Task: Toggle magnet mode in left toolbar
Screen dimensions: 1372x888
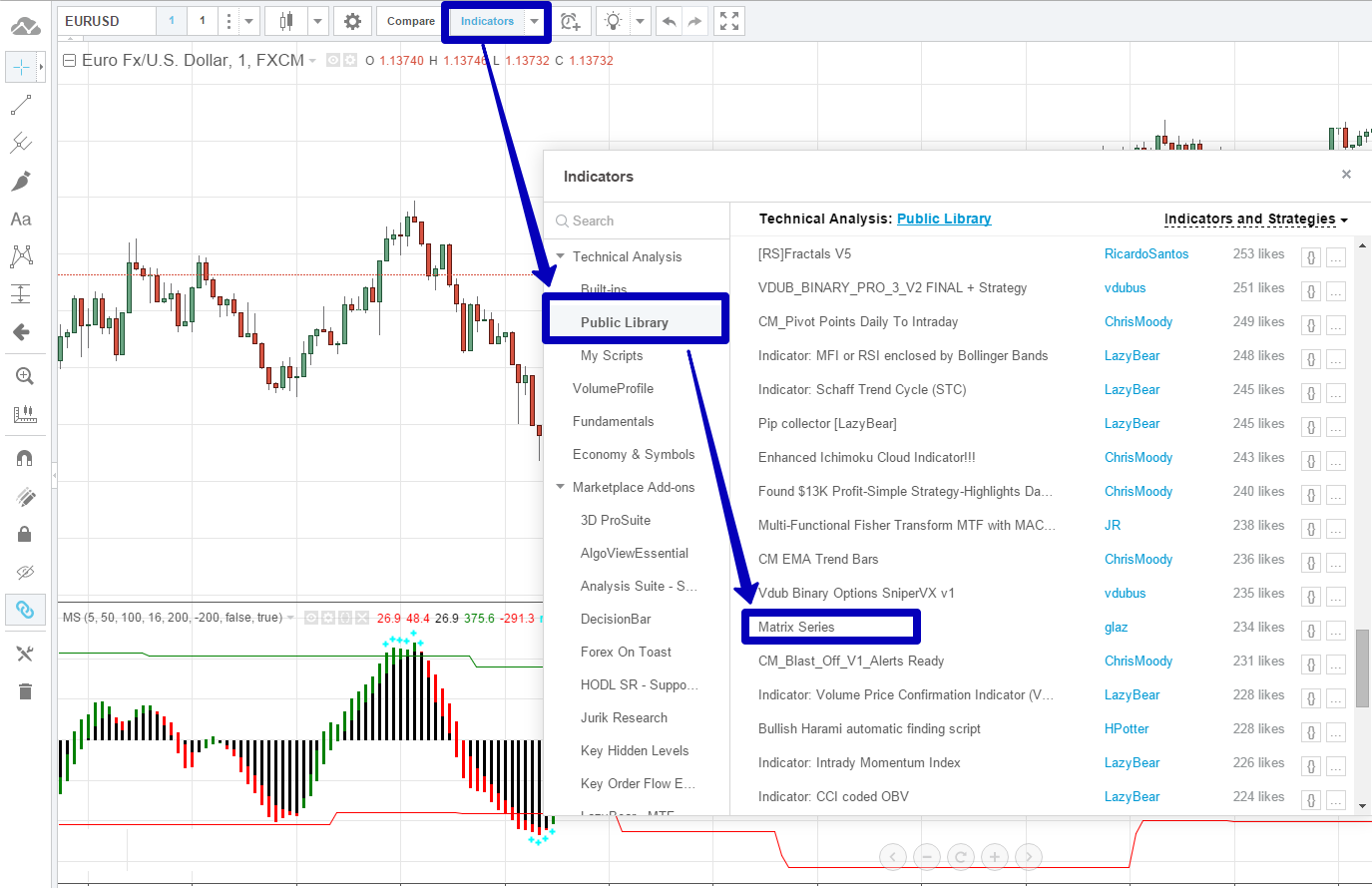Action: click(25, 458)
